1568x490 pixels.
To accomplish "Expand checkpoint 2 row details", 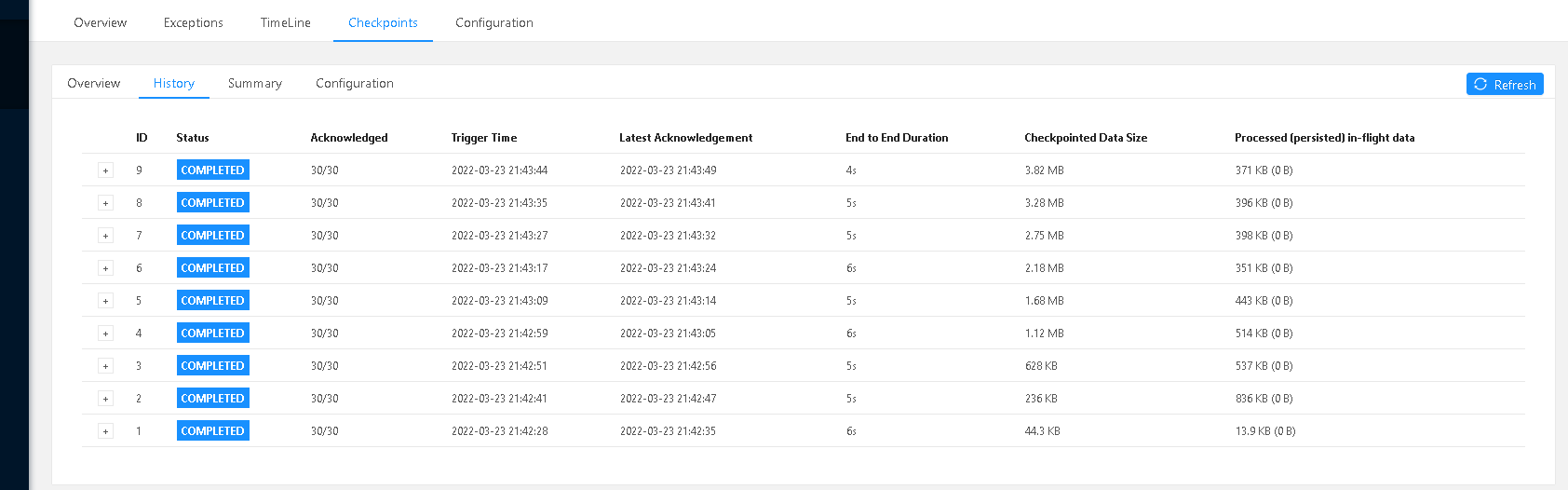I will [105, 399].
